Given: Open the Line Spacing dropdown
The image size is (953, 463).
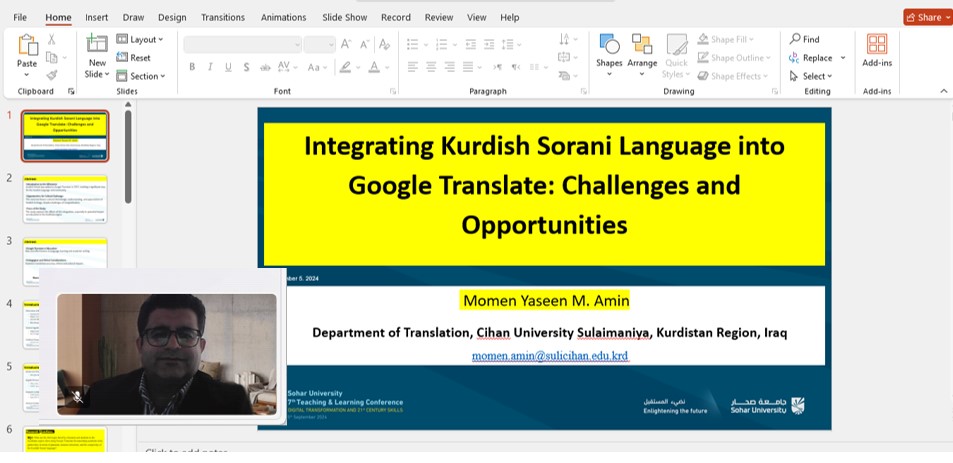Looking at the screenshot, I should coord(511,44).
